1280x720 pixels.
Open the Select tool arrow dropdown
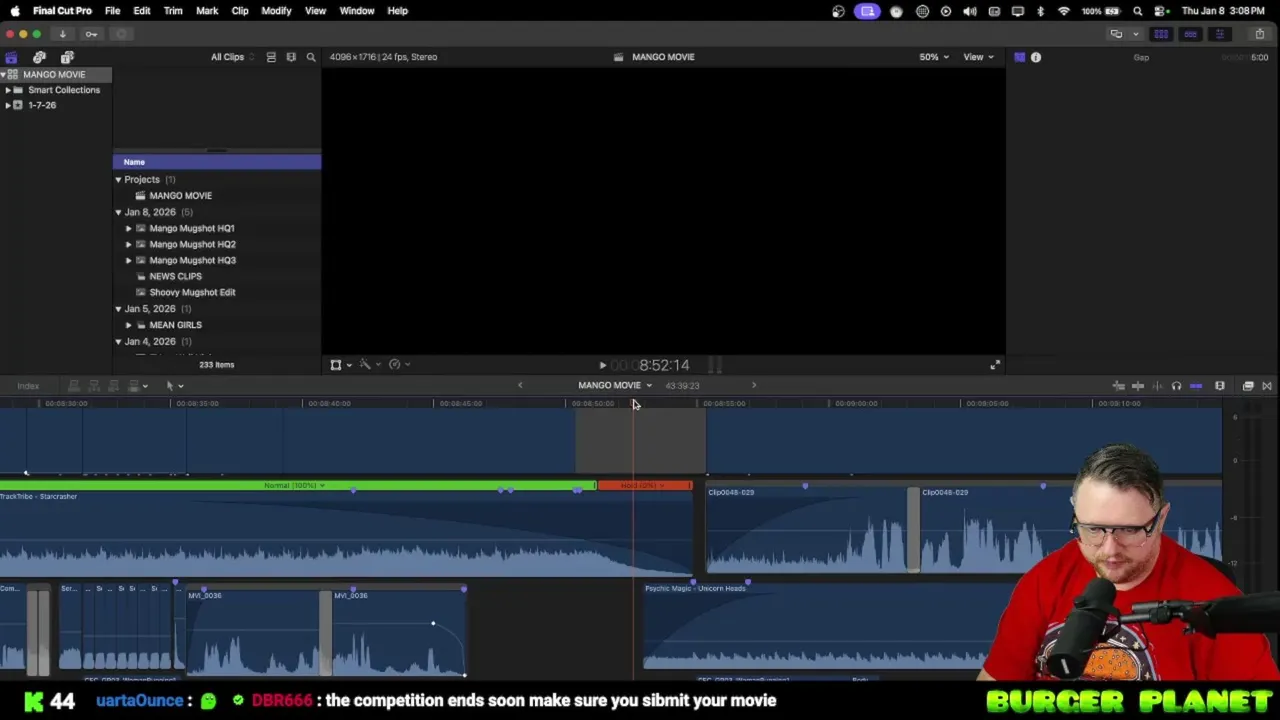pyautogui.click(x=175, y=386)
